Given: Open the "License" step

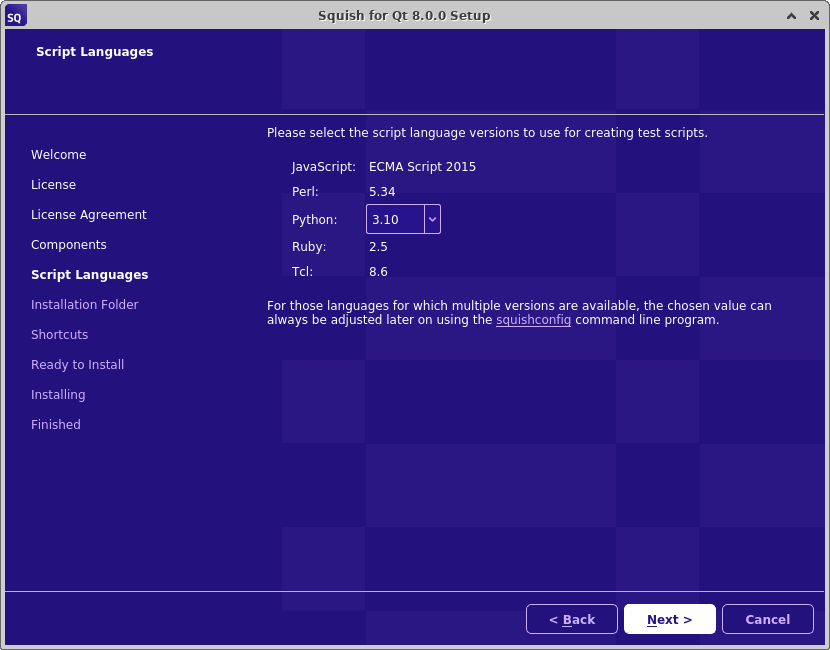Looking at the screenshot, I should (53, 184).
